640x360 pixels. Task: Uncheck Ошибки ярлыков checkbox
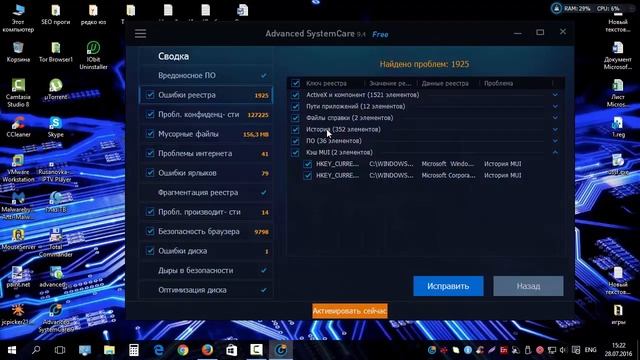tap(150, 173)
